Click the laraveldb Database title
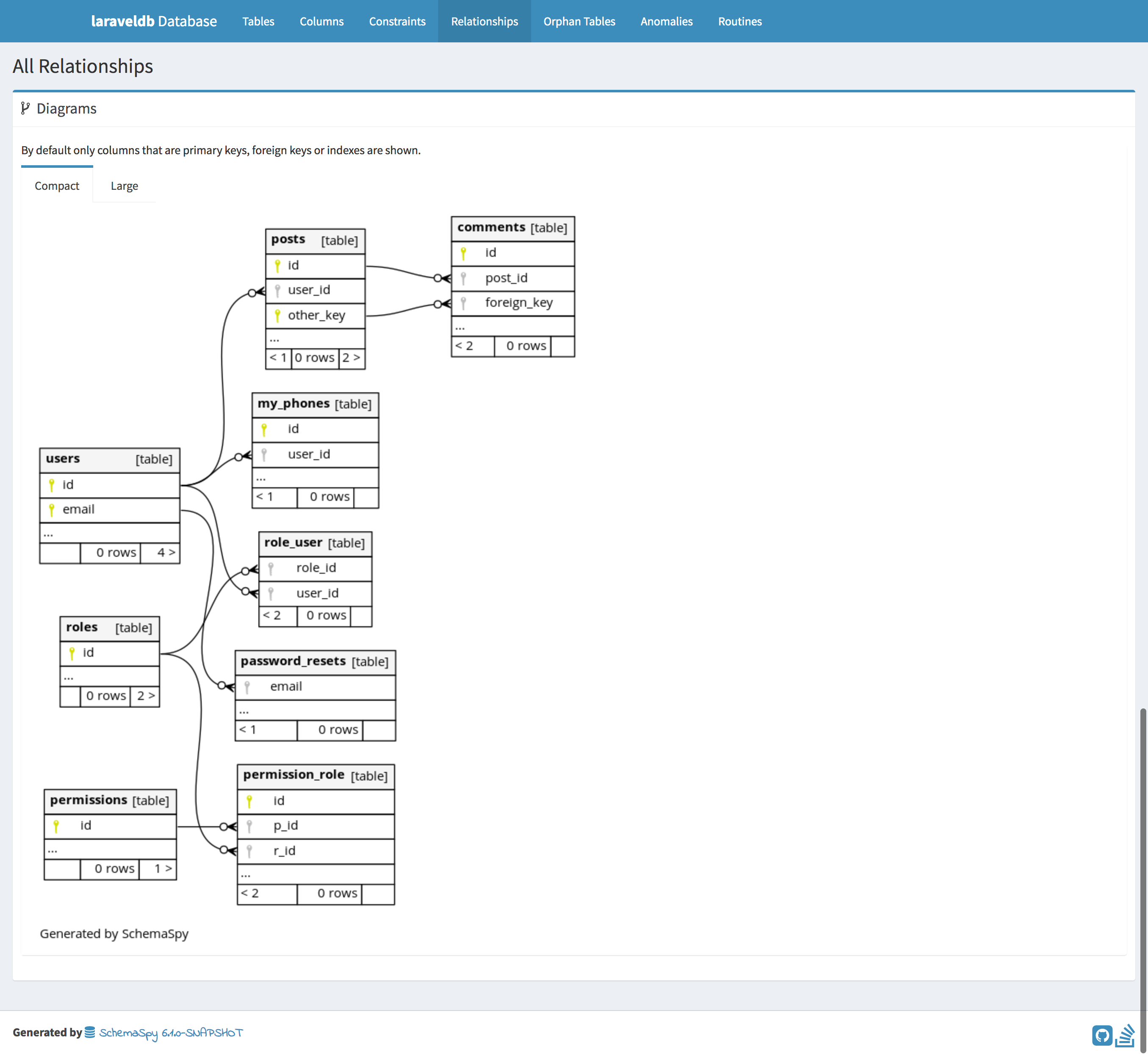Image resolution: width=1148 pixels, height=1055 pixels. pyautogui.click(x=154, y=21)
